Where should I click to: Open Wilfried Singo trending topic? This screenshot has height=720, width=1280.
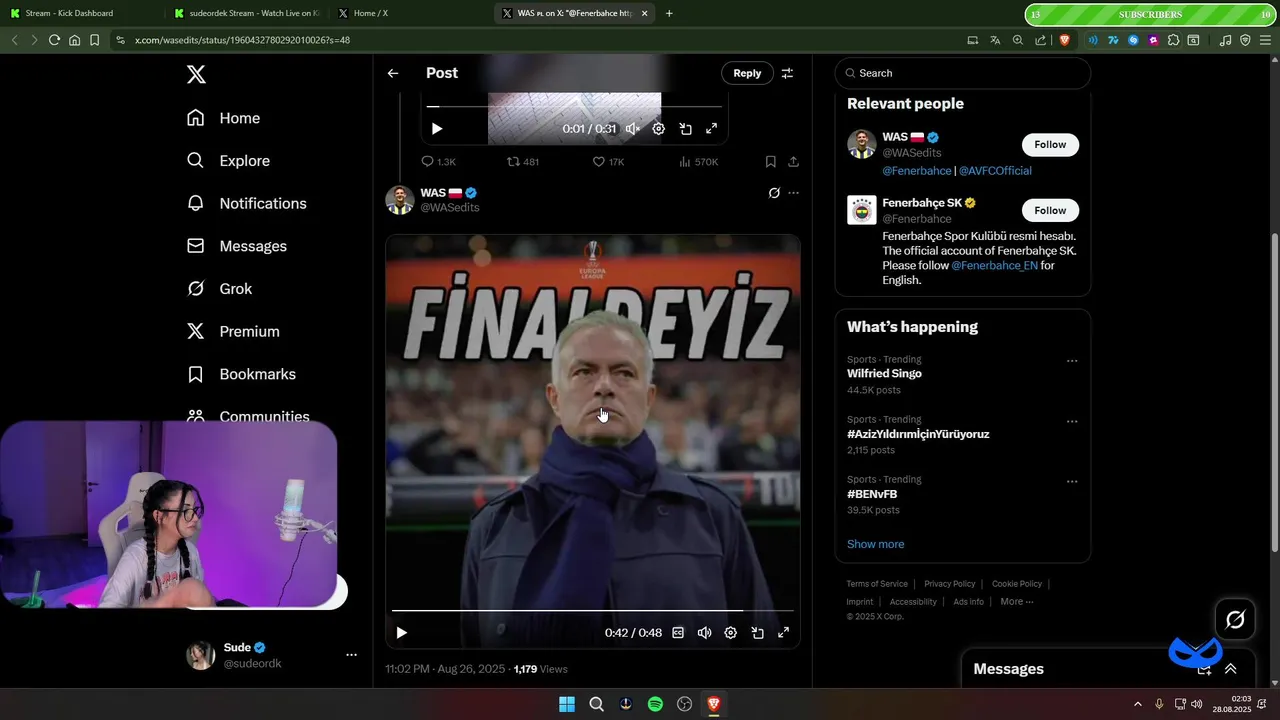click(x=884, y=374)
